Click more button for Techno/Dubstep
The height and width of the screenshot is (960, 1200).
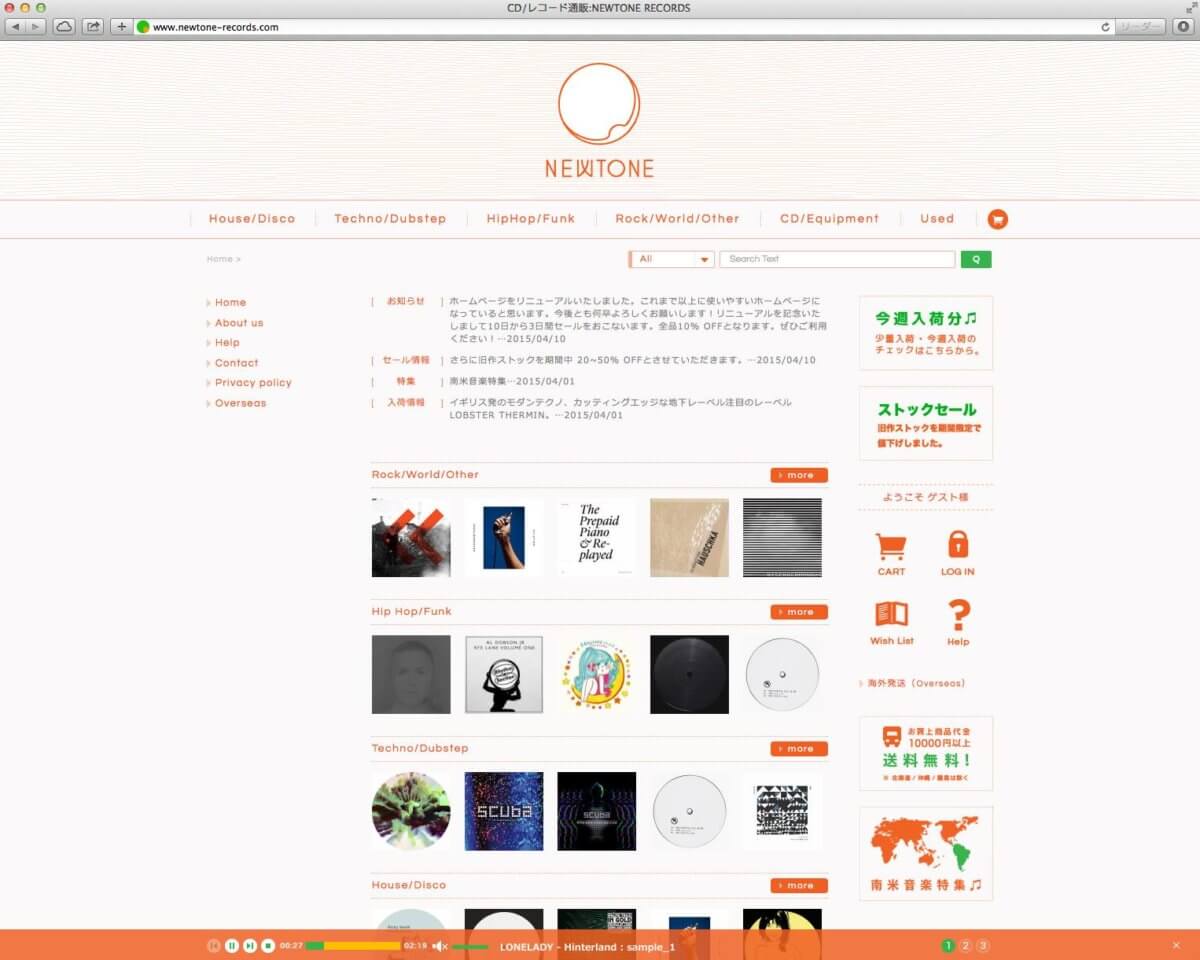799,749
